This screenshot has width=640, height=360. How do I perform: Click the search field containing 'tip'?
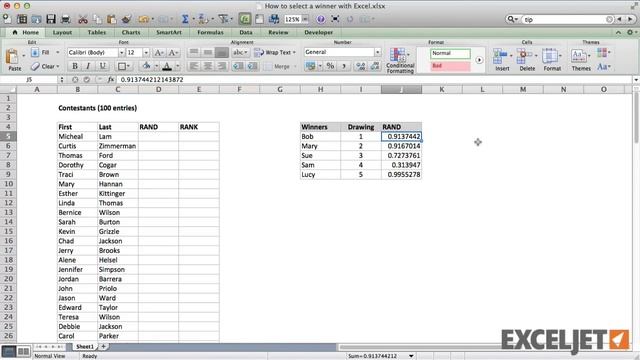567,19
